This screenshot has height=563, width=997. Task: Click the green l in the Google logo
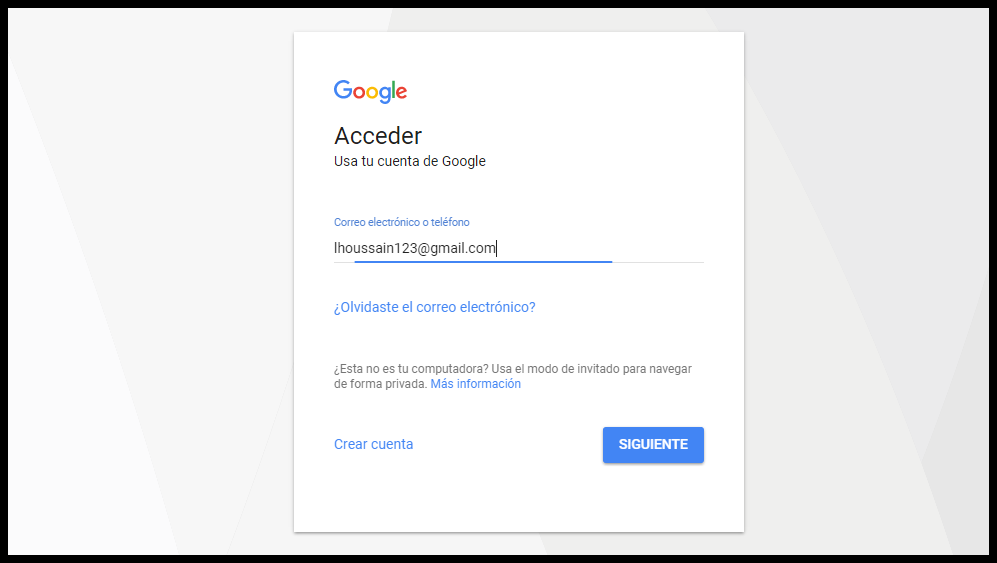[391, 90]
